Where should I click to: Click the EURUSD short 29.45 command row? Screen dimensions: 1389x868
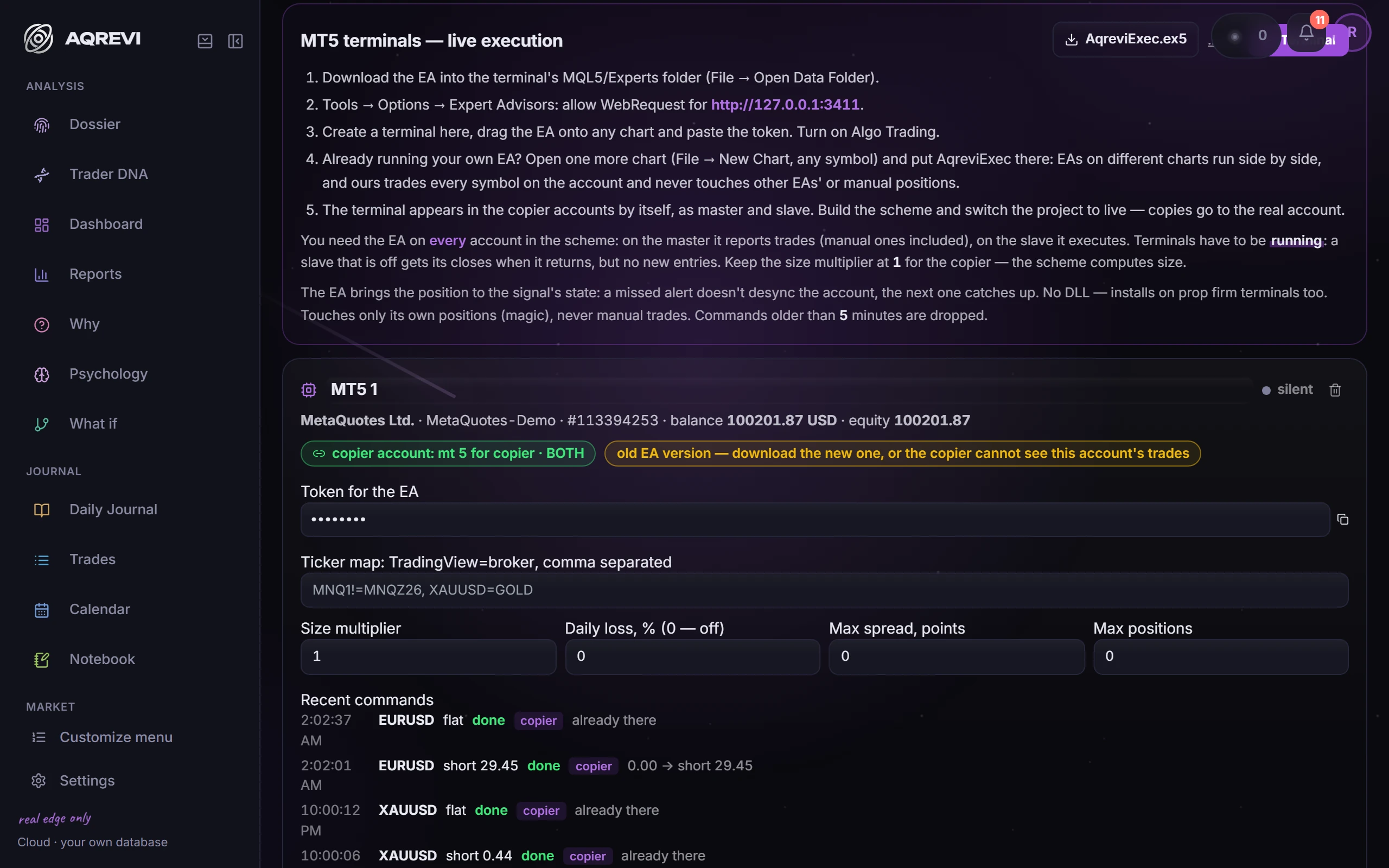coord(824,775)
